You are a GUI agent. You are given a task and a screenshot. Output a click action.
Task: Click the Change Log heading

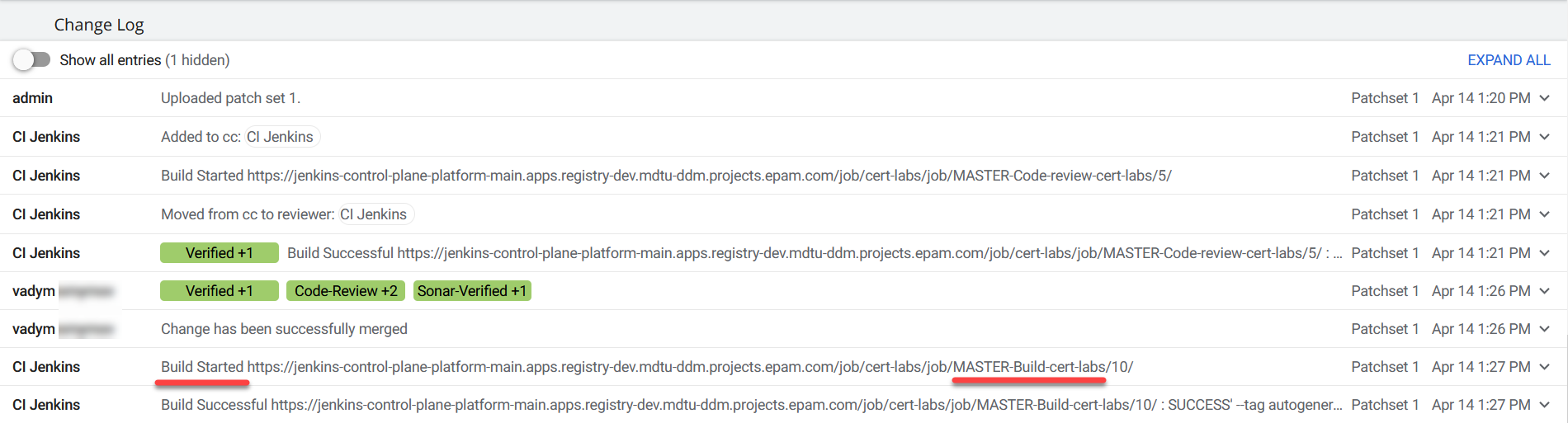point(99,25)
